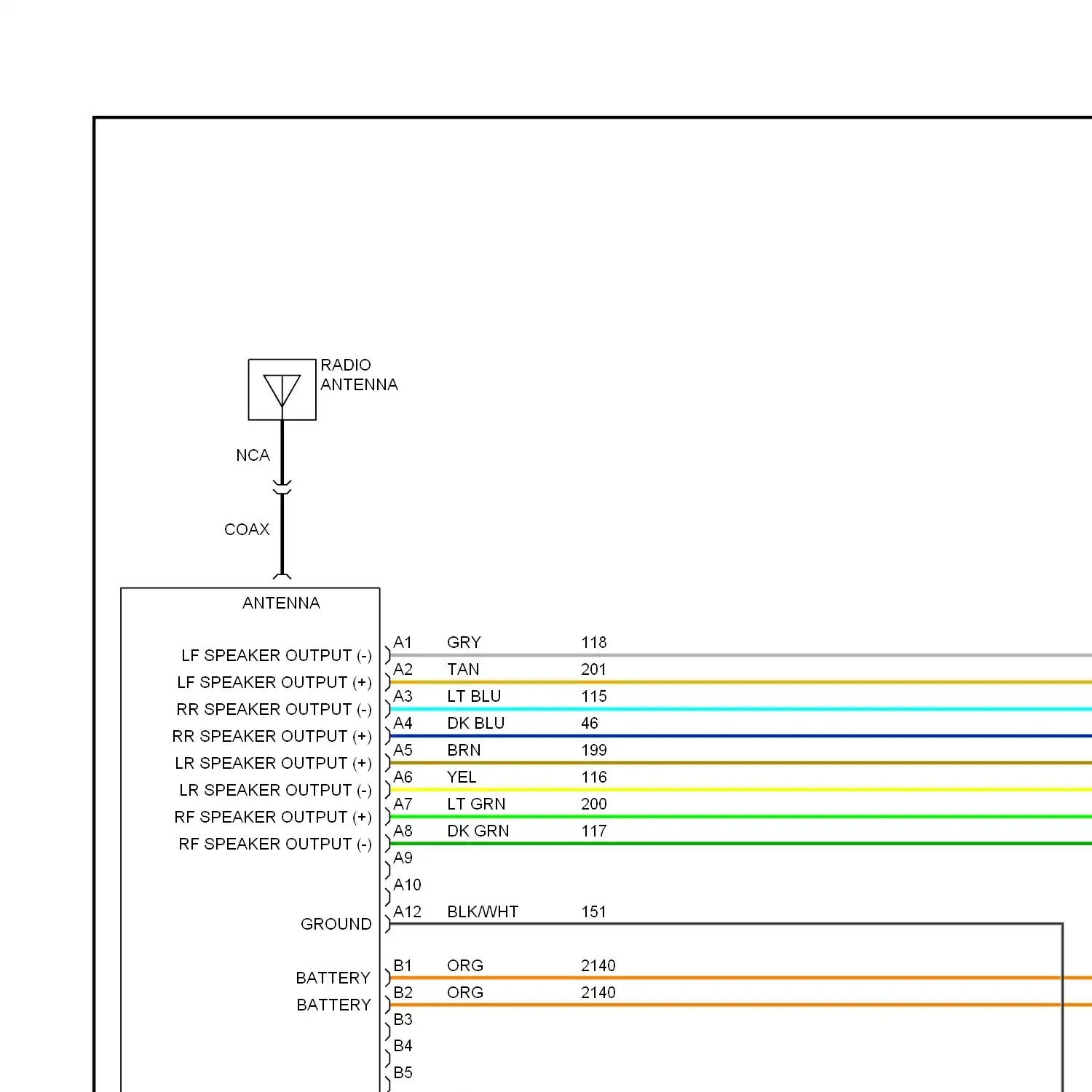Viewport: 1092px width, 1092px height.
Task: Select the GRY wire color text
Action: point(464,643)
